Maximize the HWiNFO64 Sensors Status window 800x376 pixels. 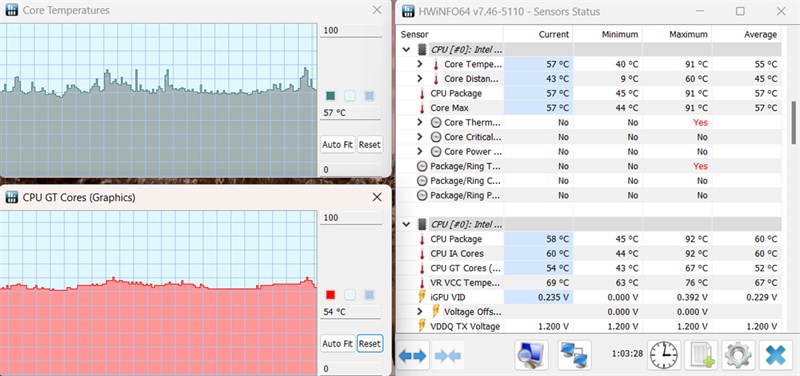[740, 11]
